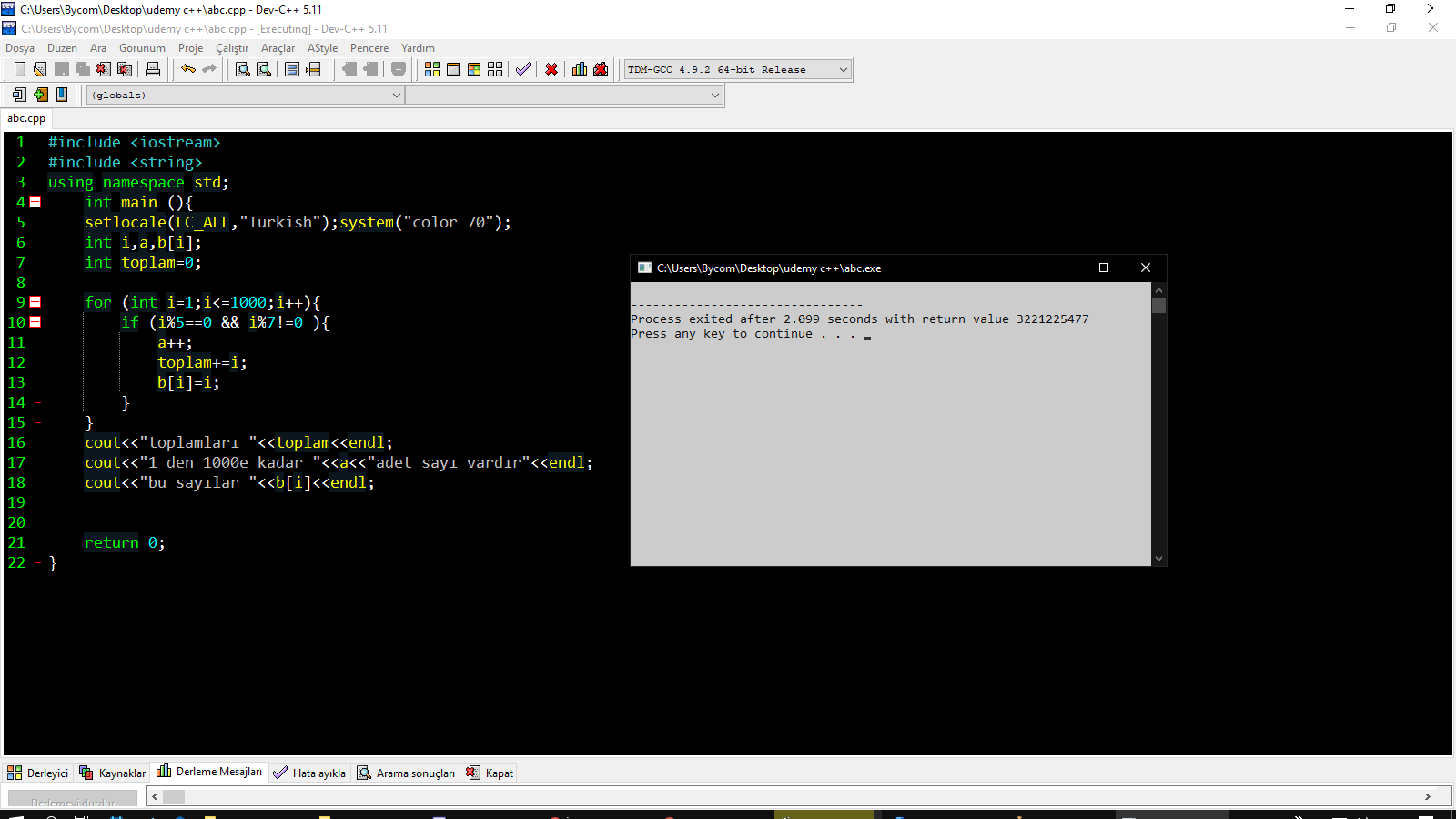Open the Ara menu
Viewport: 1456px width, 819px height.
pyautogui.click(x=98, y=48)
